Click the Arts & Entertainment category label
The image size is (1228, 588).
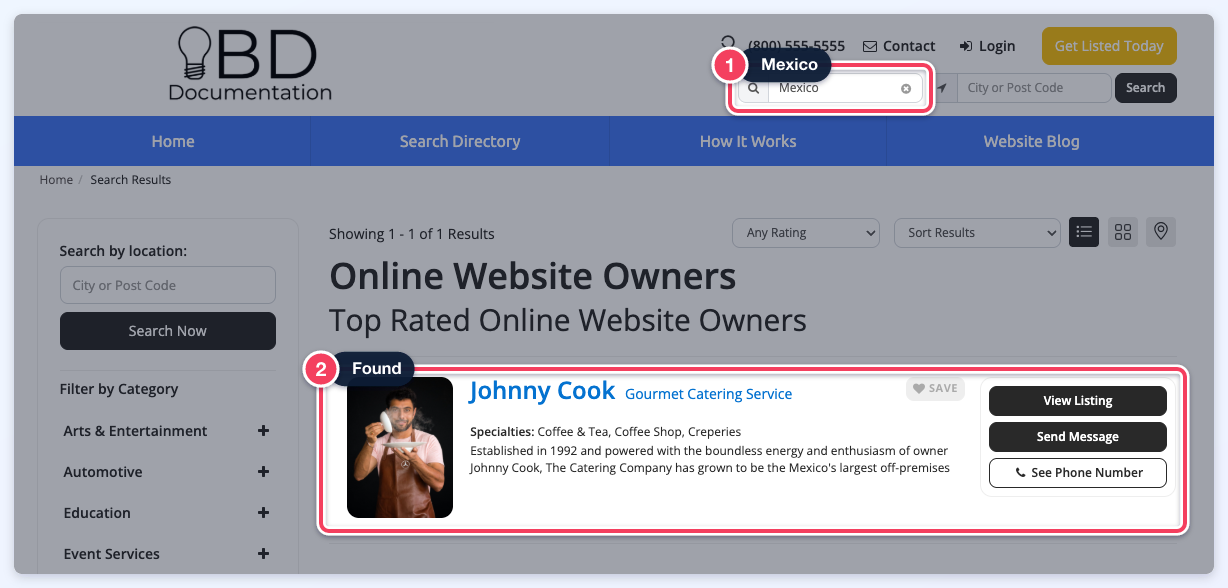[136, 431]
